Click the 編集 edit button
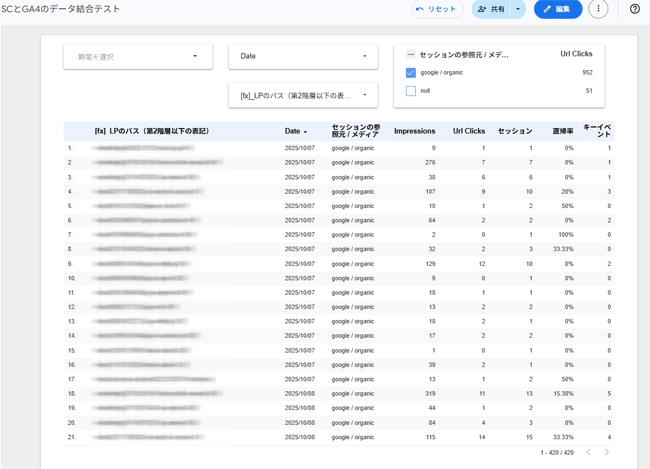 tap(558, 9)
